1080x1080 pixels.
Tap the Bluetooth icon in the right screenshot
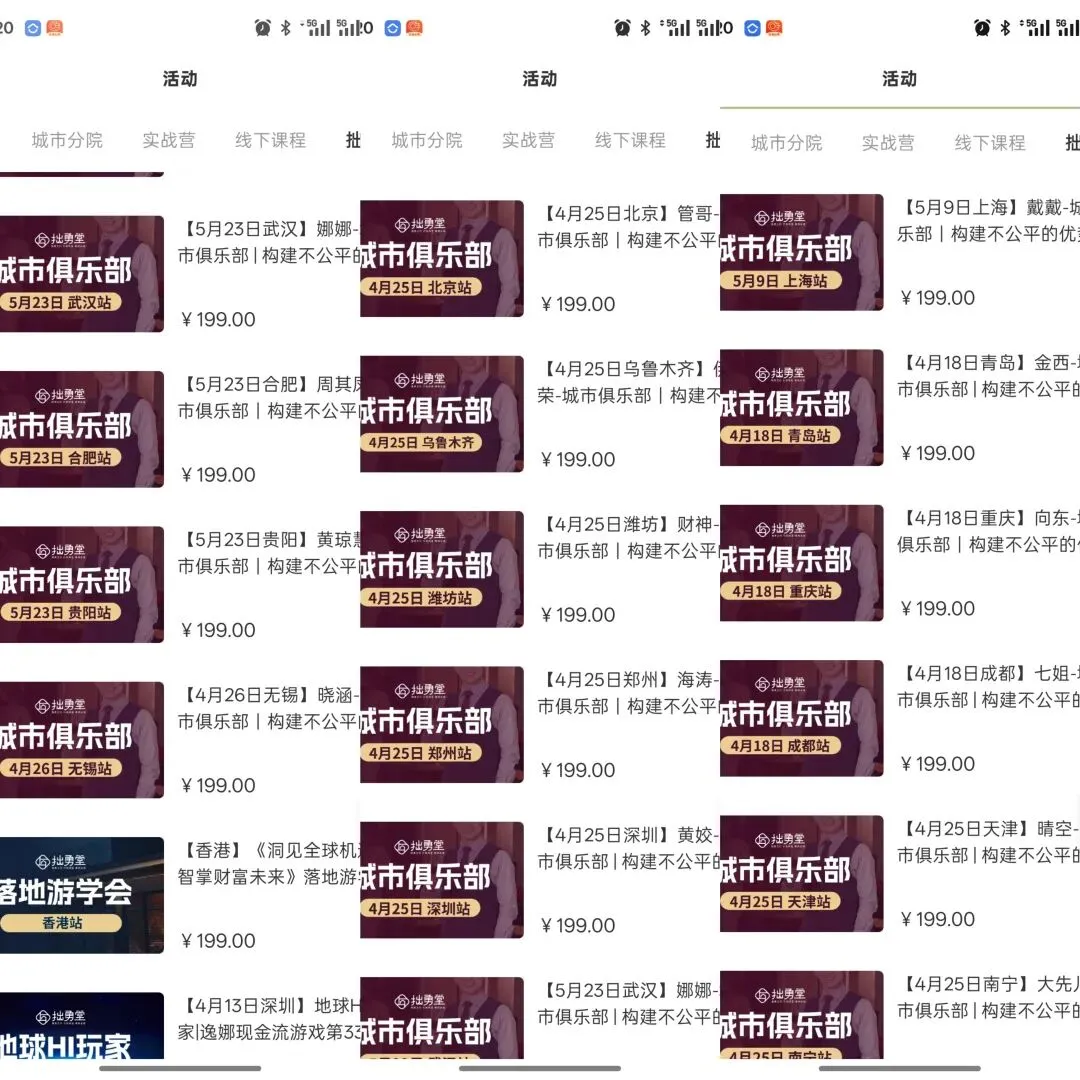tap(1006, 28)
